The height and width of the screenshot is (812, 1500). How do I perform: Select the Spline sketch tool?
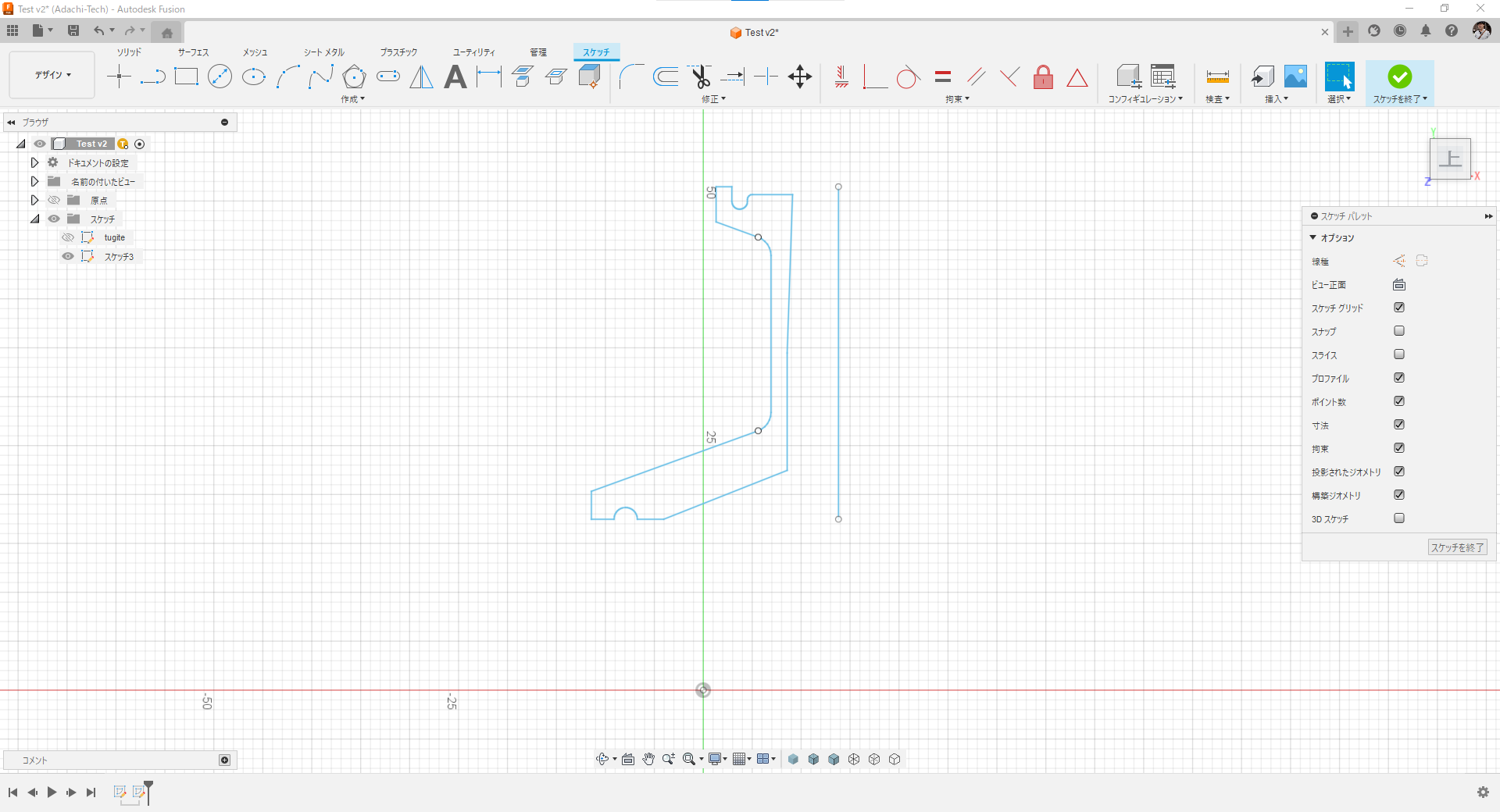(x=321, y=77)
